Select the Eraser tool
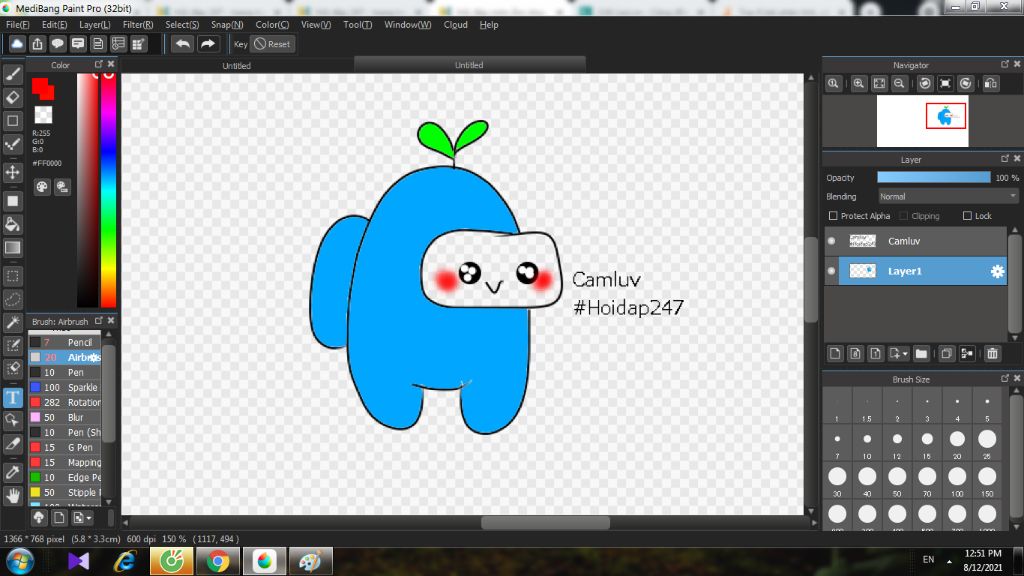 (12, 97)
